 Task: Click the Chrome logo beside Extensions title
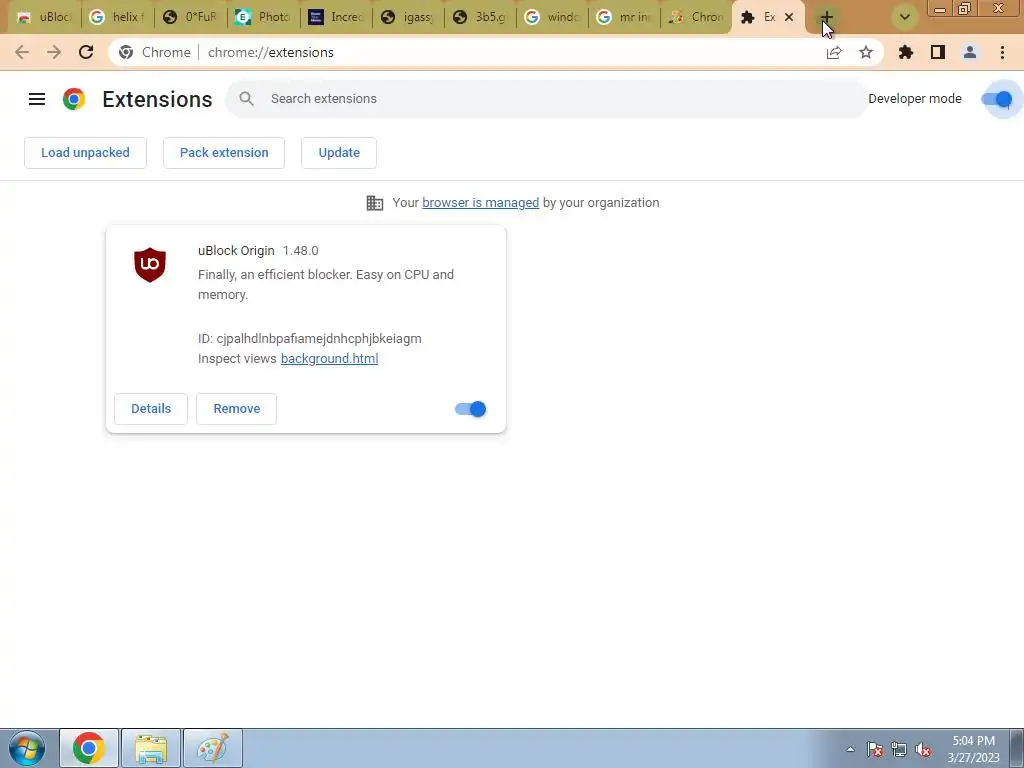pos(74,99)
